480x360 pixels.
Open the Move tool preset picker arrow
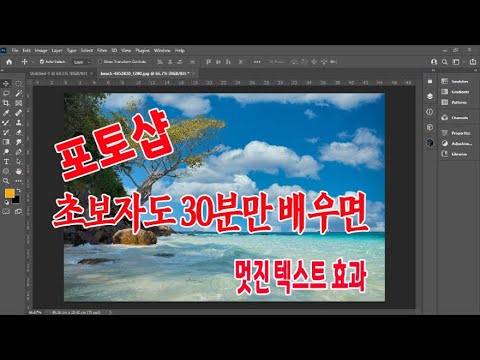[32, 62]
